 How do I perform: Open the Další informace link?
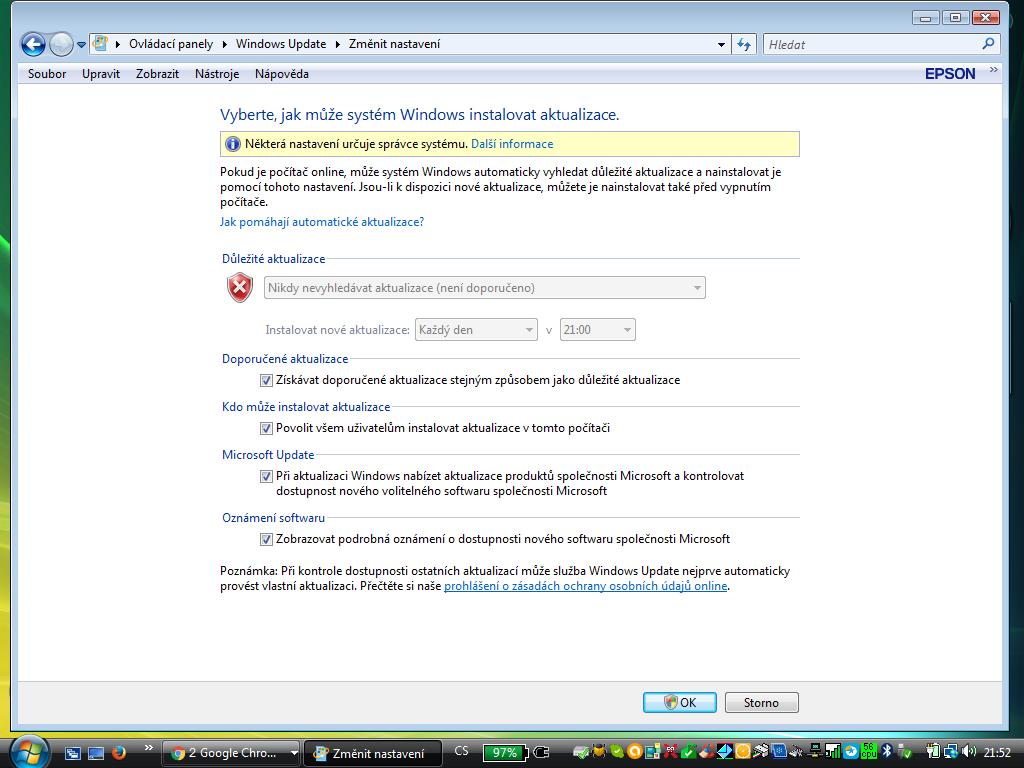pos(512,144)
